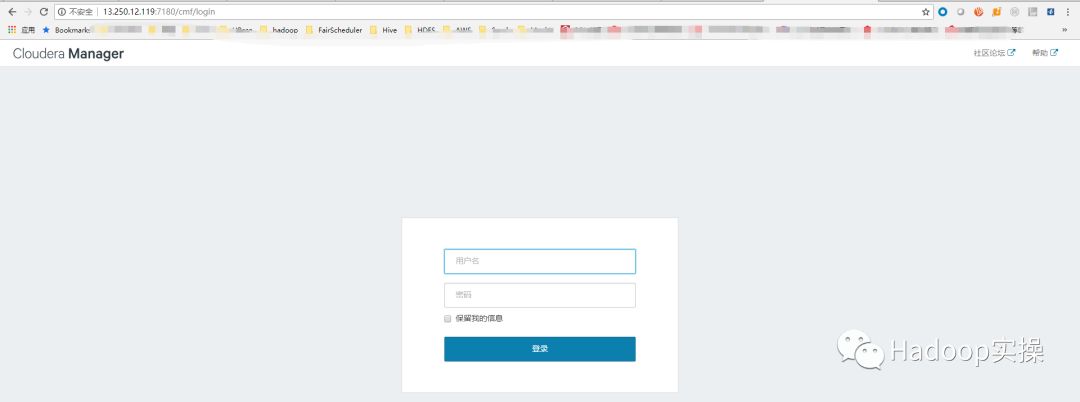Click the orange square extension icon

996,12
